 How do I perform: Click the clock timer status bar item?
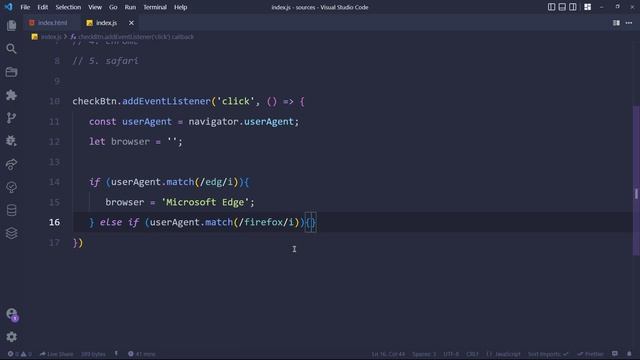[x=142, y=354]
